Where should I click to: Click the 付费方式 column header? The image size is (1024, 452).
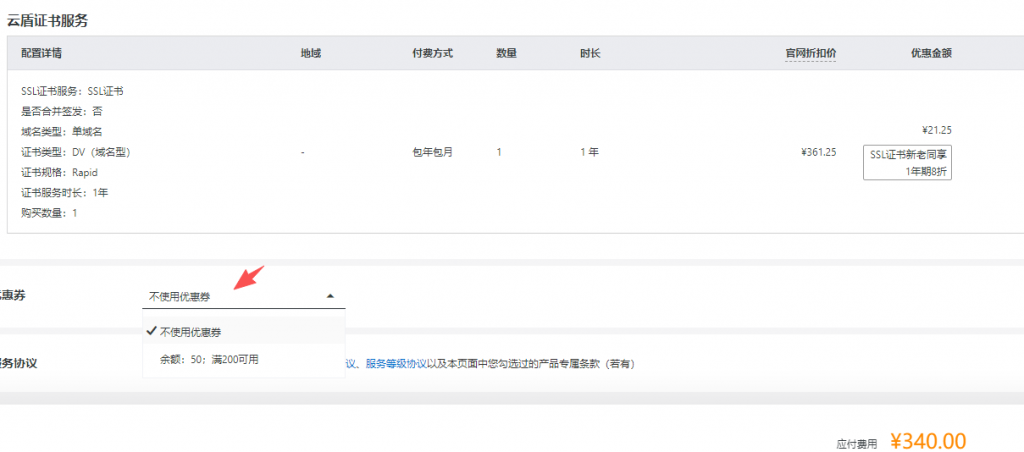pyautogui.click(x=432, y=53)
